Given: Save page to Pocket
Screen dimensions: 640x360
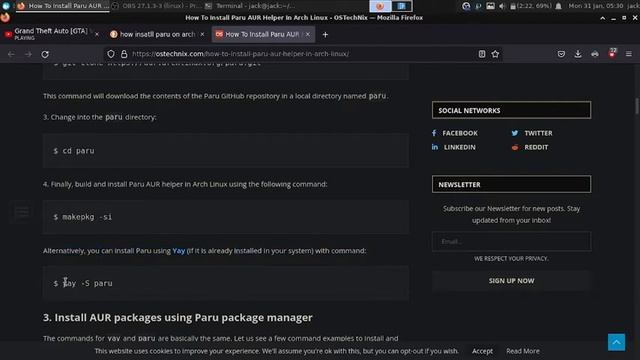Looking at the screenshot, I should [x=561, y=54].
